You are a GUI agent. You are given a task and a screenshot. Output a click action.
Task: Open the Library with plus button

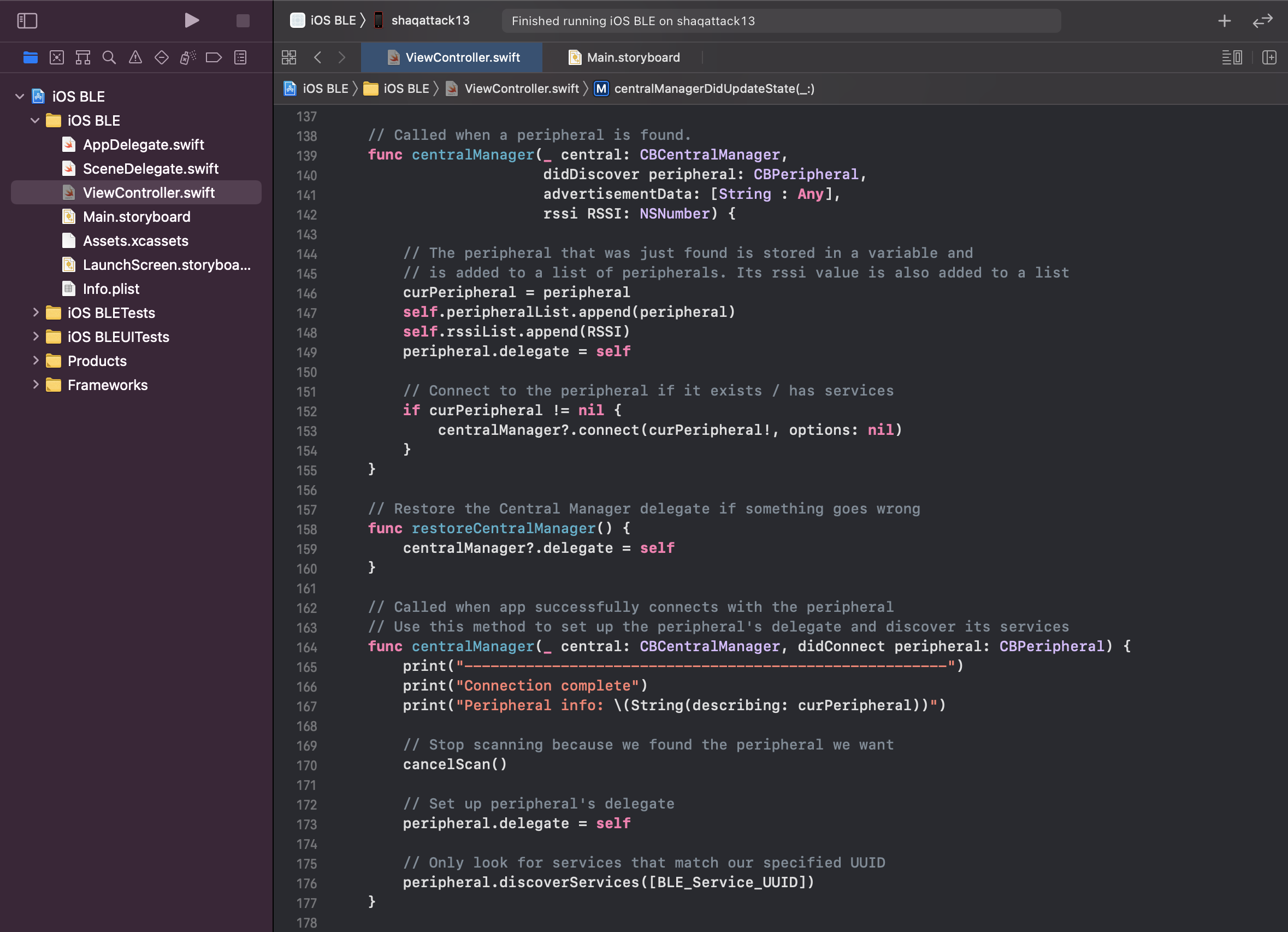click(x=1225, y=21)
